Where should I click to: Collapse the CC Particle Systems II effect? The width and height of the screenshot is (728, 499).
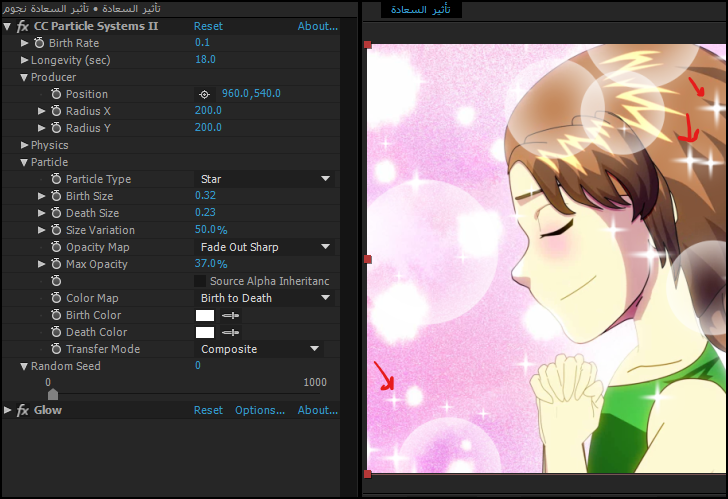coord(7,26)
